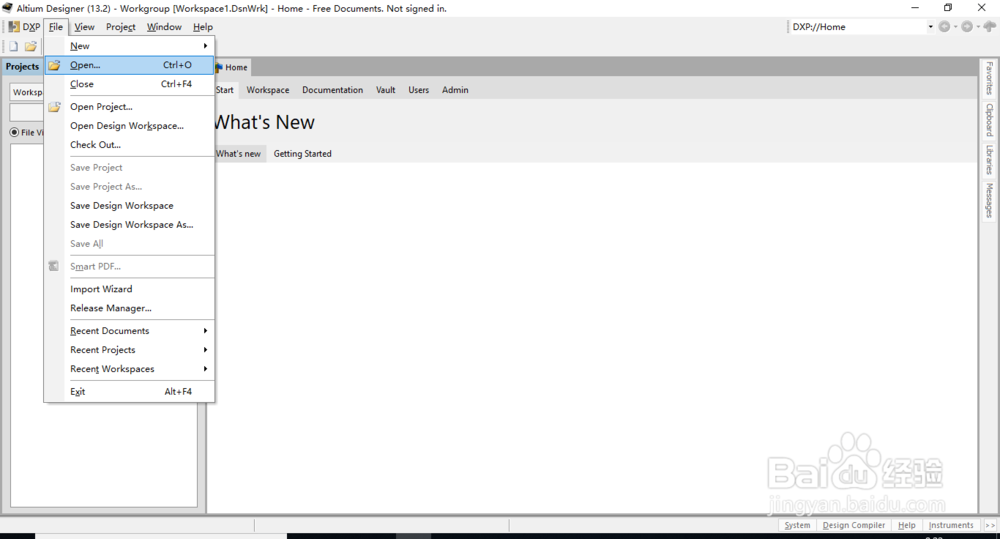Select the Getting Started sub-tab
This screenshot has height=539, width=1000.
click(302, 154)
